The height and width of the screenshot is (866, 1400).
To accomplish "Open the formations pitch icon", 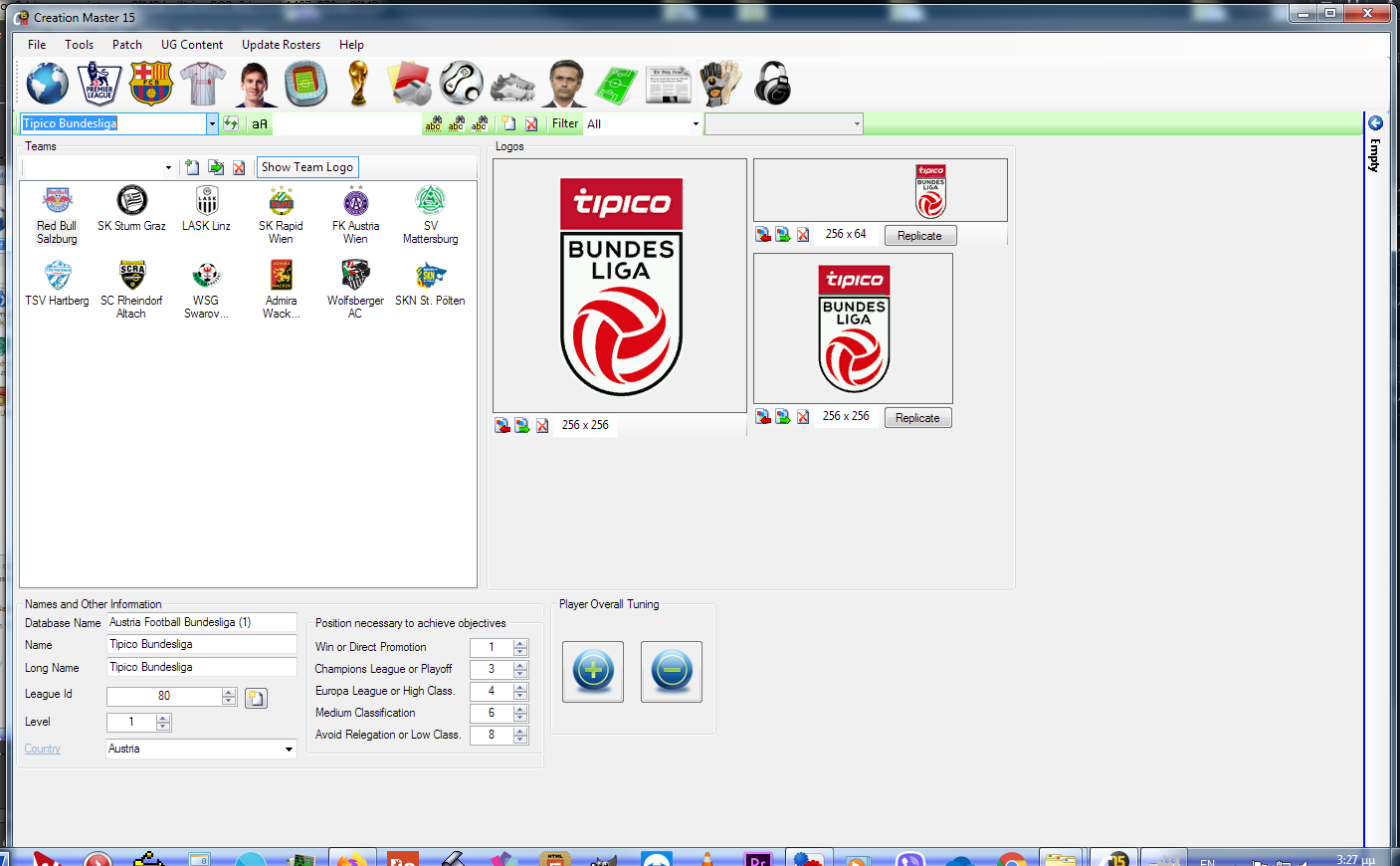I will (x=616, y=86).
